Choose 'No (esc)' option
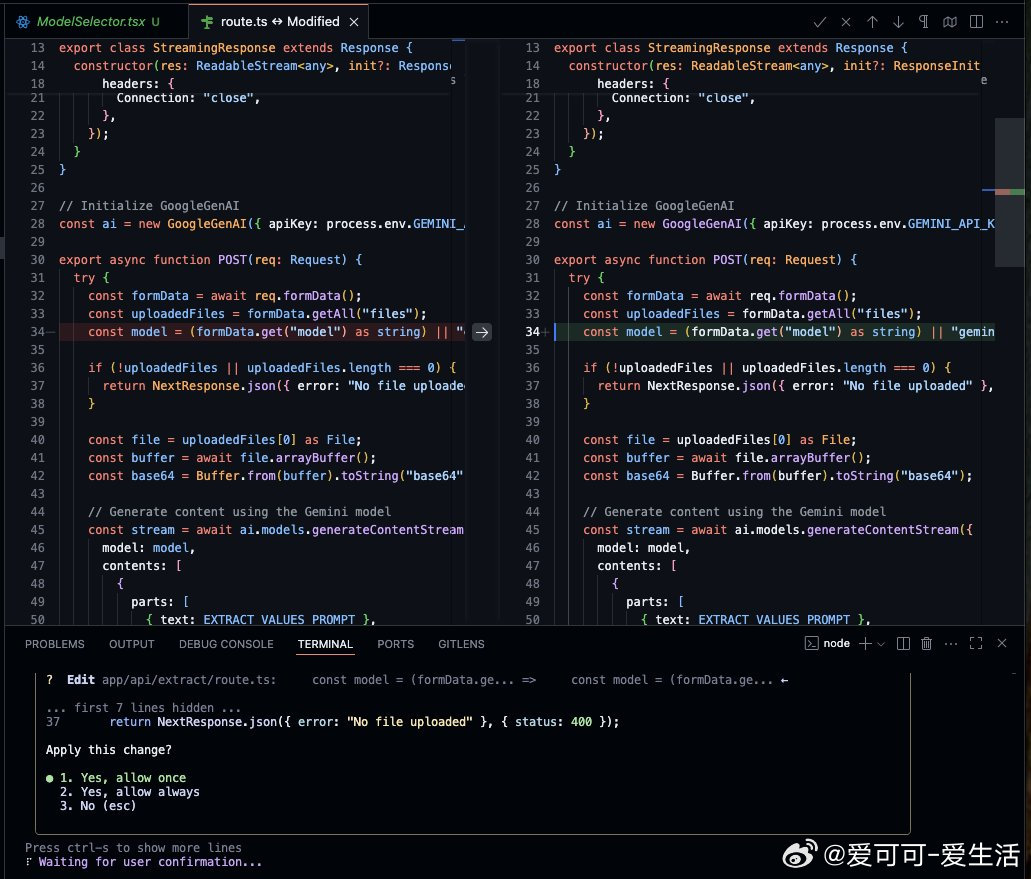 coord(97,806)
